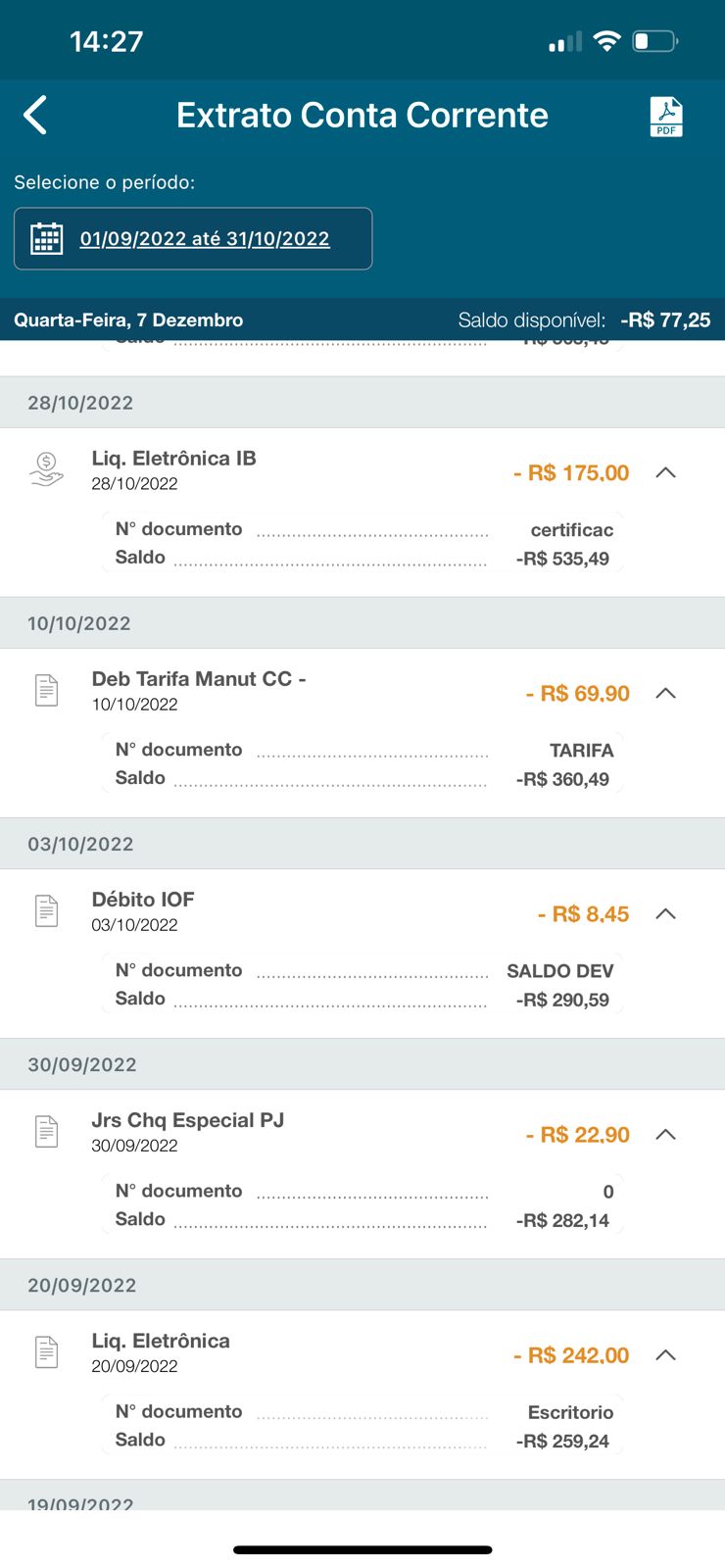This screenshot has height=1568, width=725.
Task: Tap the Deb Tarifa Manut CC transaction title
Action: (x=199, y=678)
